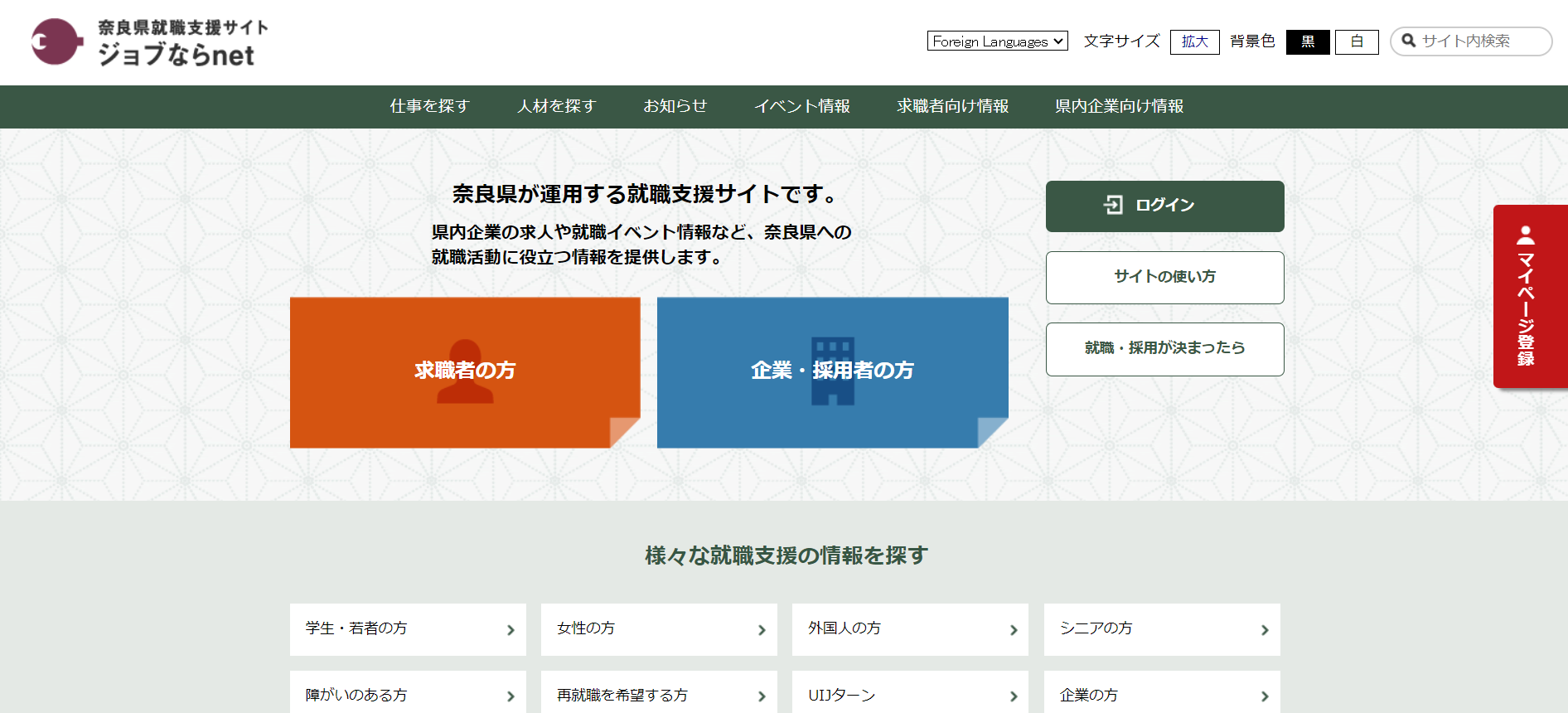Click the job seeker silhouette icon
This screenshot has height=713, width=1568.
pyautogui.click(x=465, y=371)
